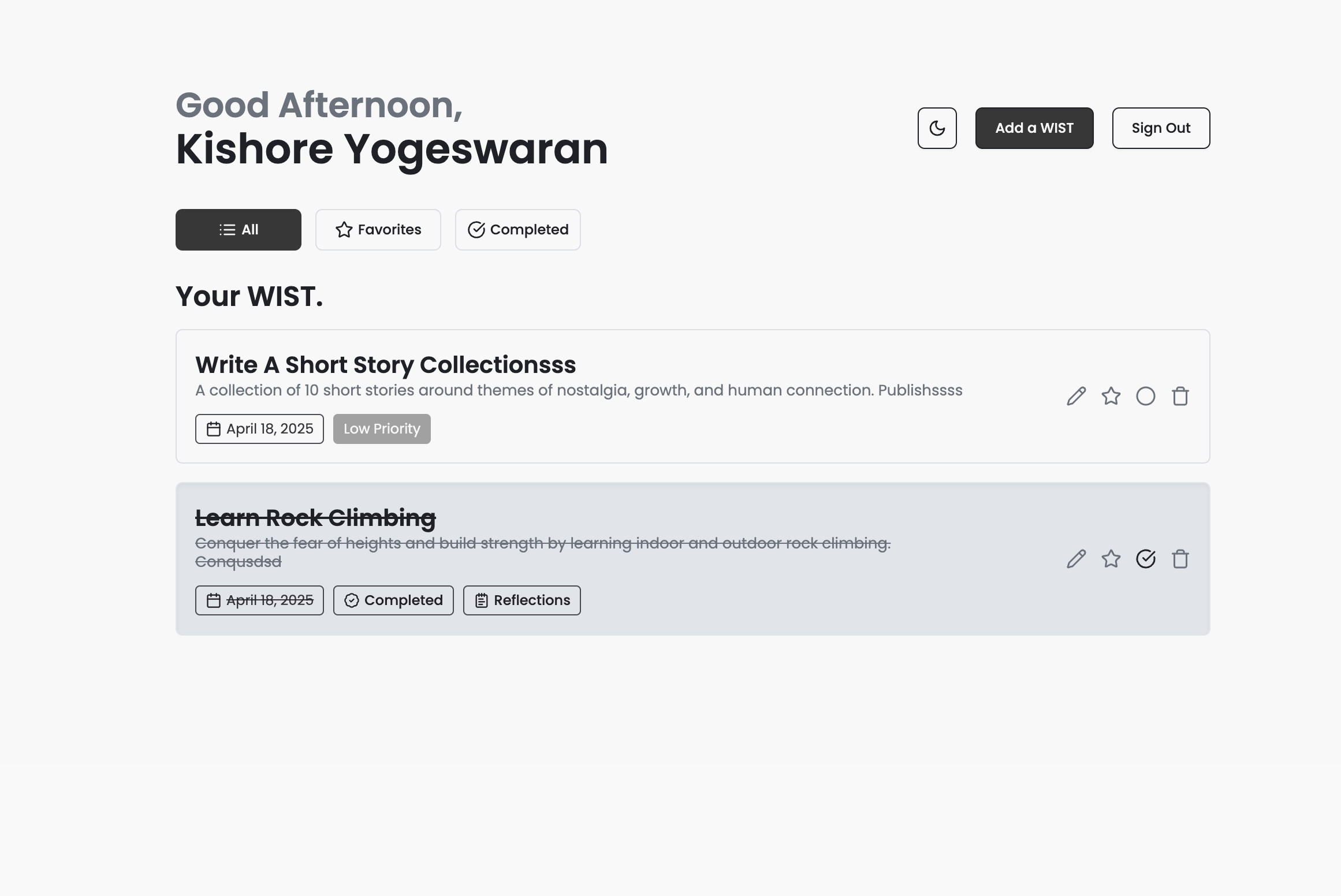Open Reflections for Learn Rock Climbing
The width and height of the screenshot is (1341, 896).
coord(521,600)
